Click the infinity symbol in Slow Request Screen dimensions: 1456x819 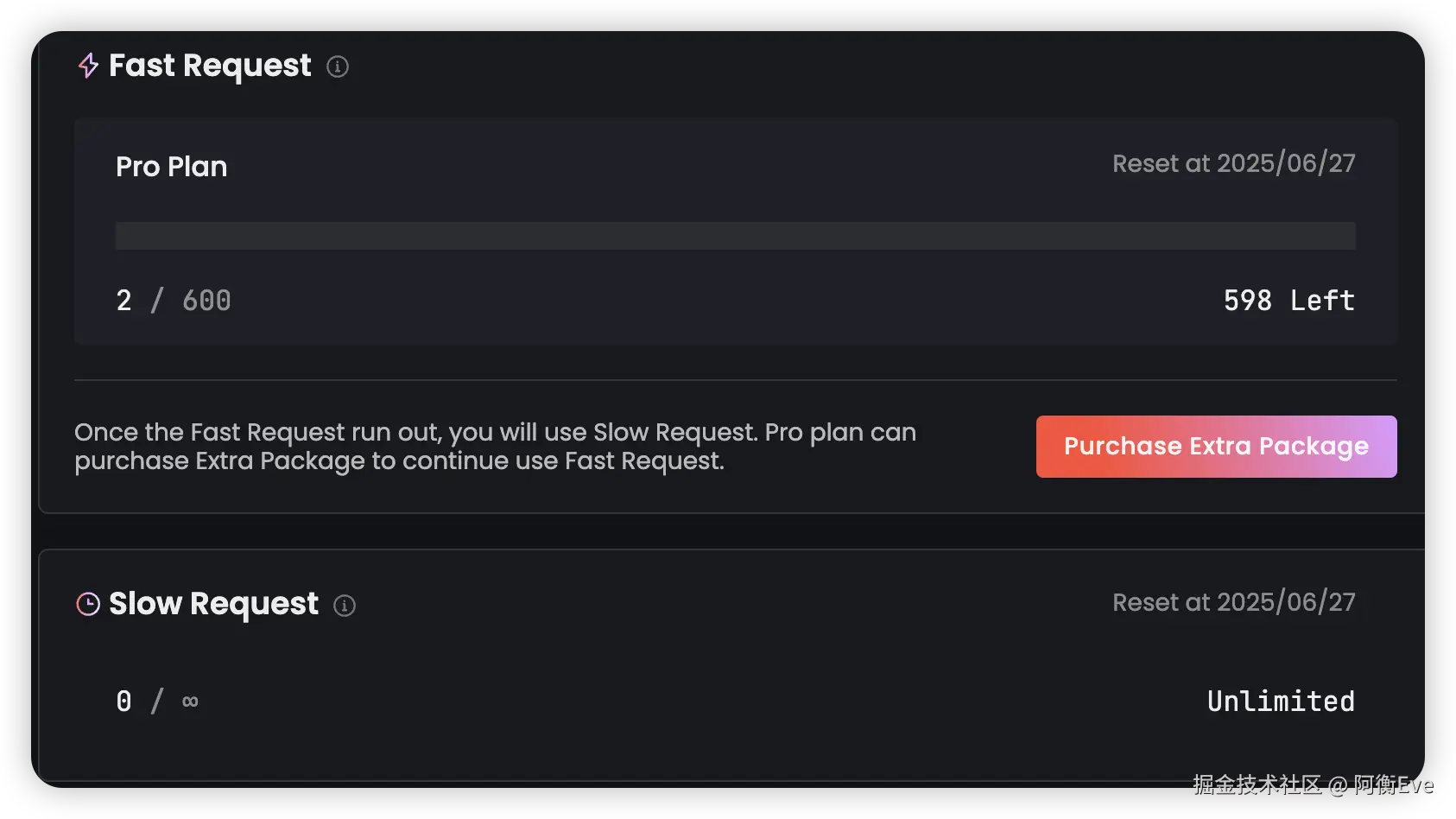coord(190,701)
